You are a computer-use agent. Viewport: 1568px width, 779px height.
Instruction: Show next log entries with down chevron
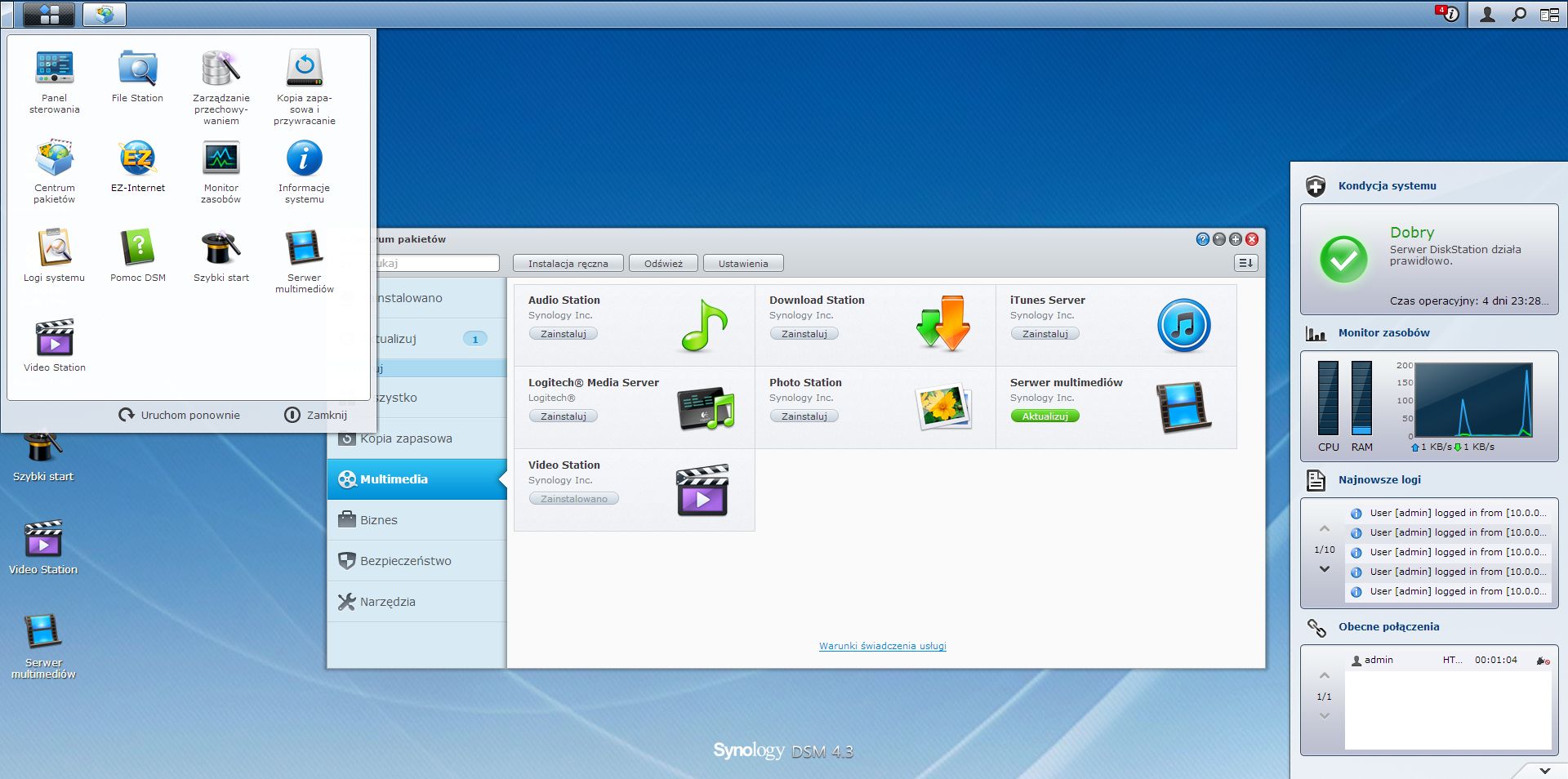1325,569
